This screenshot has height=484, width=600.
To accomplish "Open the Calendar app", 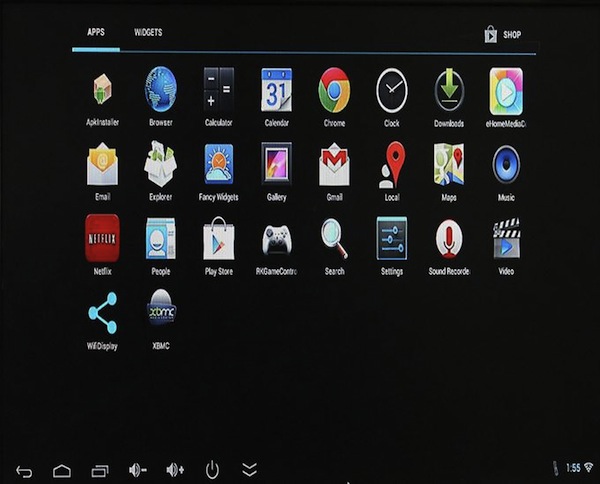I will click(x=276, y=90).
